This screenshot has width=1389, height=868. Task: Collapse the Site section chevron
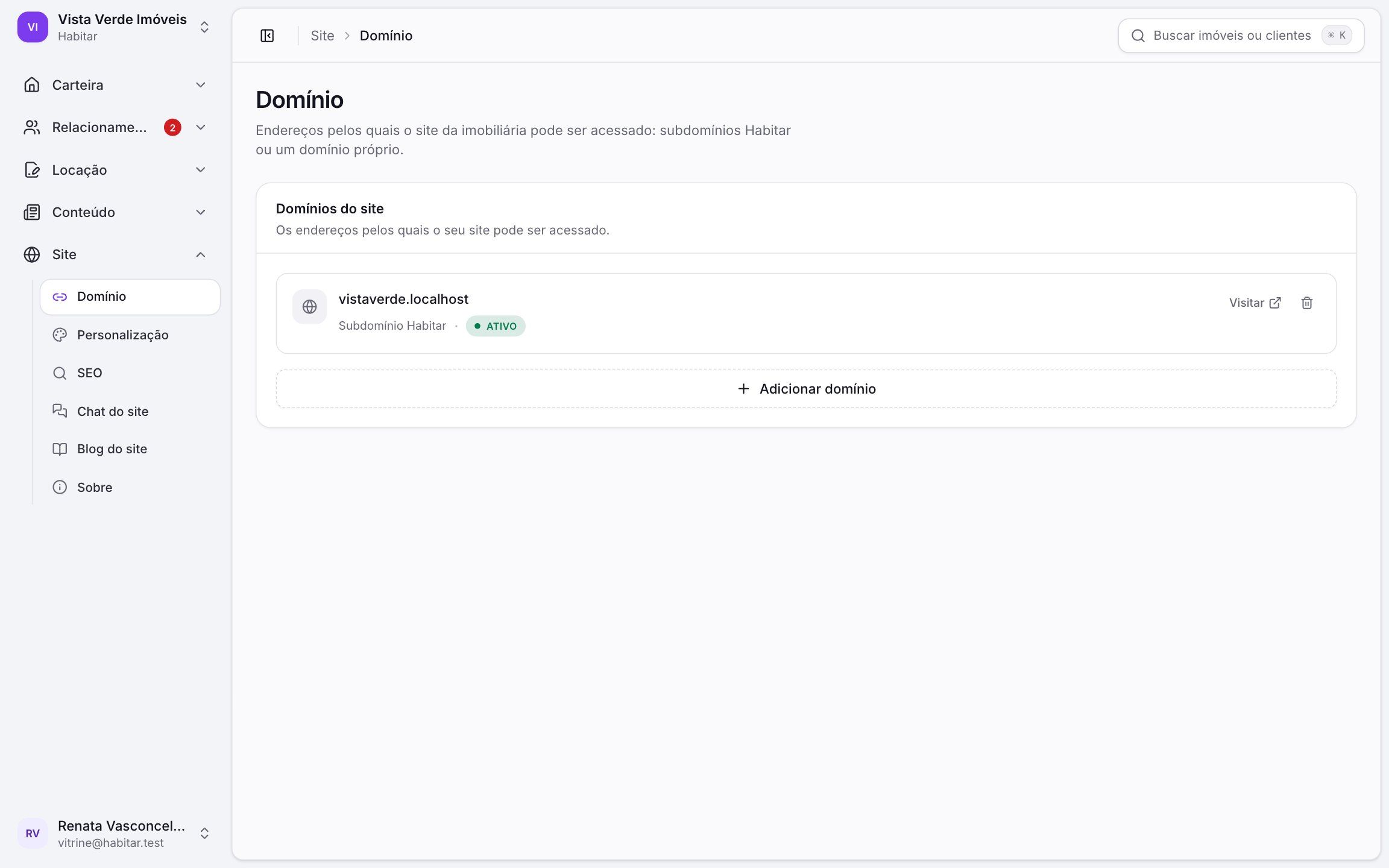pyautogui.click(x=201, y=254)
